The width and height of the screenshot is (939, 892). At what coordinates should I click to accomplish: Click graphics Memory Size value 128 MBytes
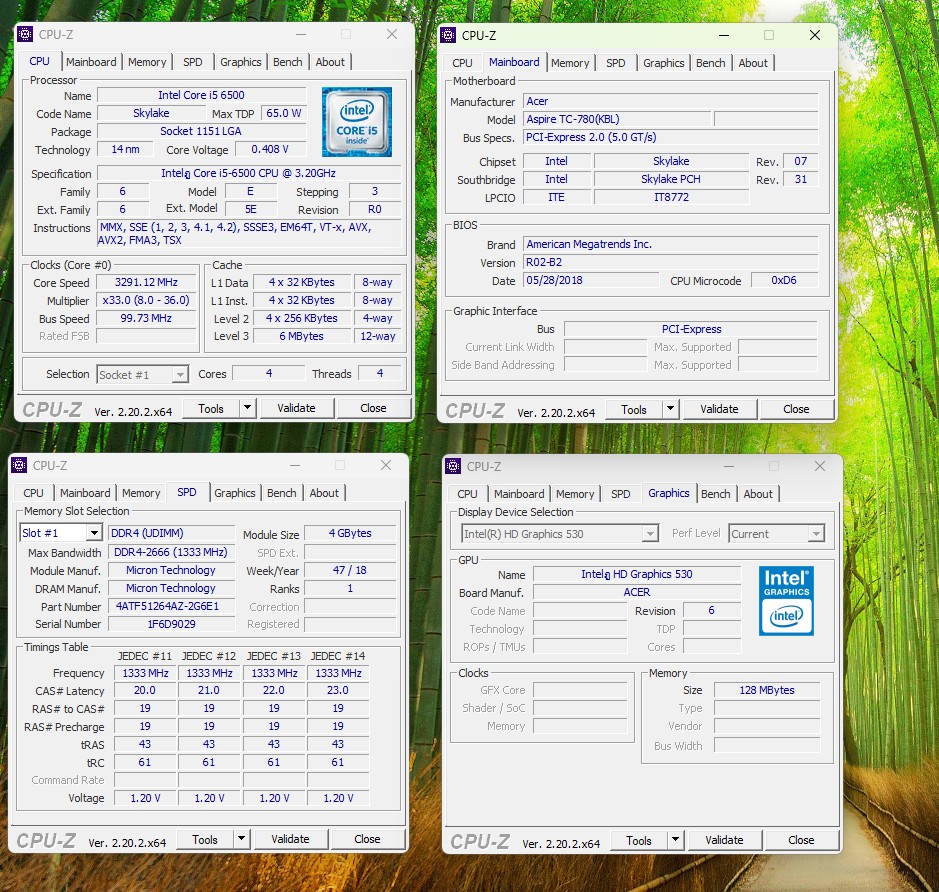tap(767, 690)
